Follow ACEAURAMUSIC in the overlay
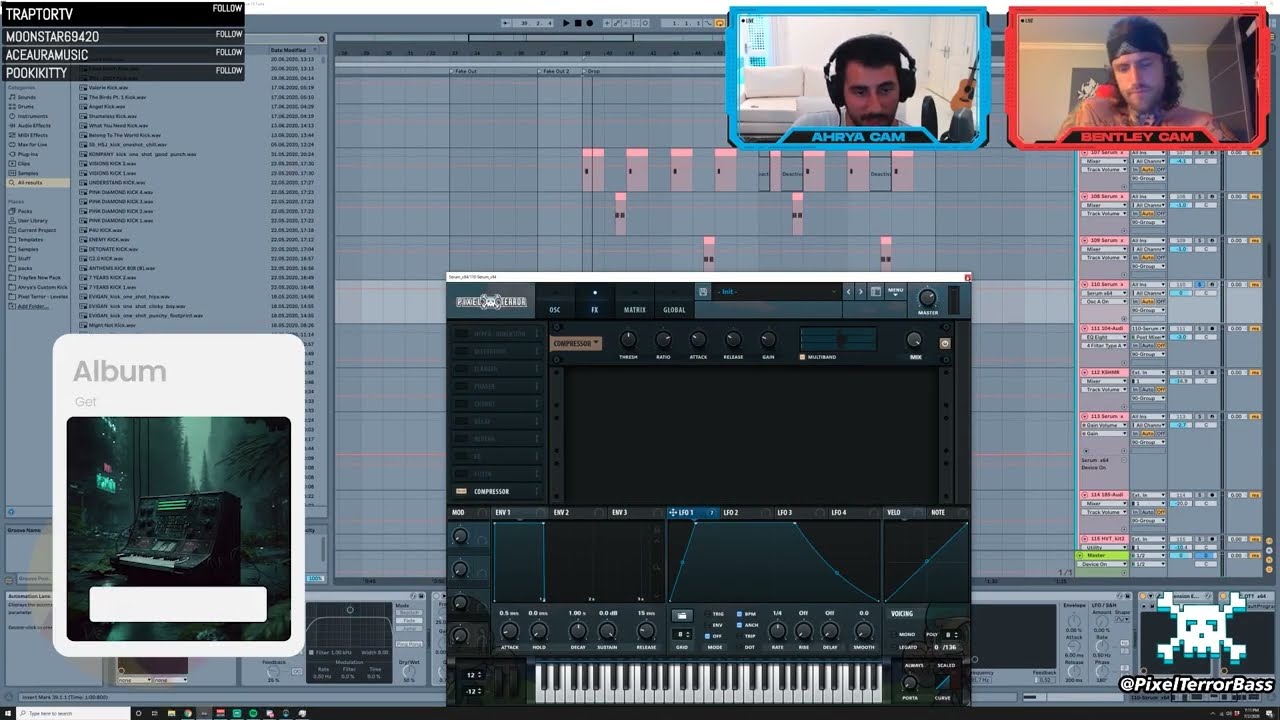Viewport: 1280px width, 720px height. pyautogui.click(x=228, y=52)
